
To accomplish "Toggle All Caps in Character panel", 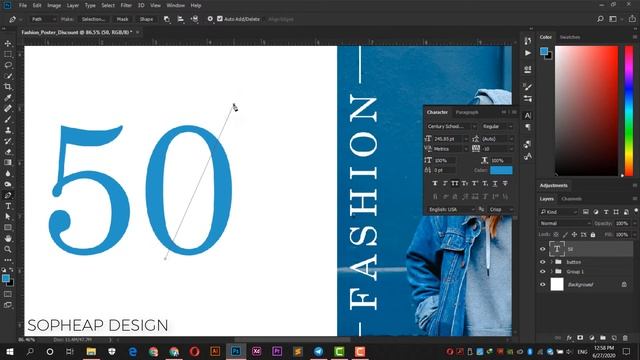I will 455,184.
